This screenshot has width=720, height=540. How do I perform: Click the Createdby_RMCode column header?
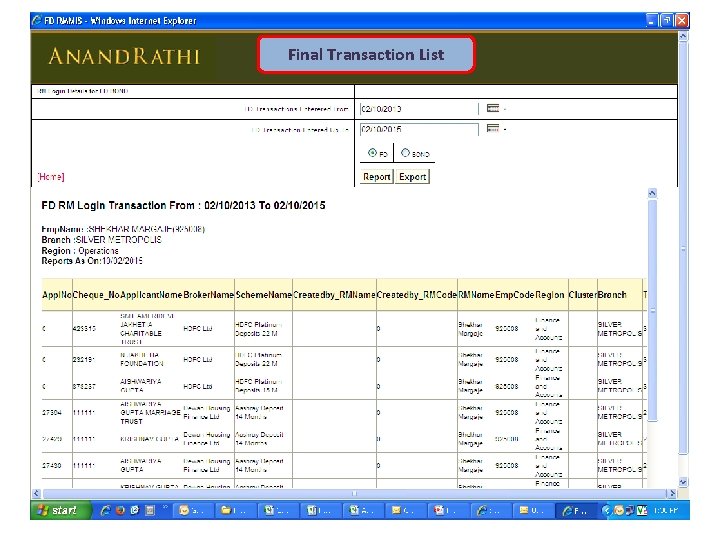point(417,295)
